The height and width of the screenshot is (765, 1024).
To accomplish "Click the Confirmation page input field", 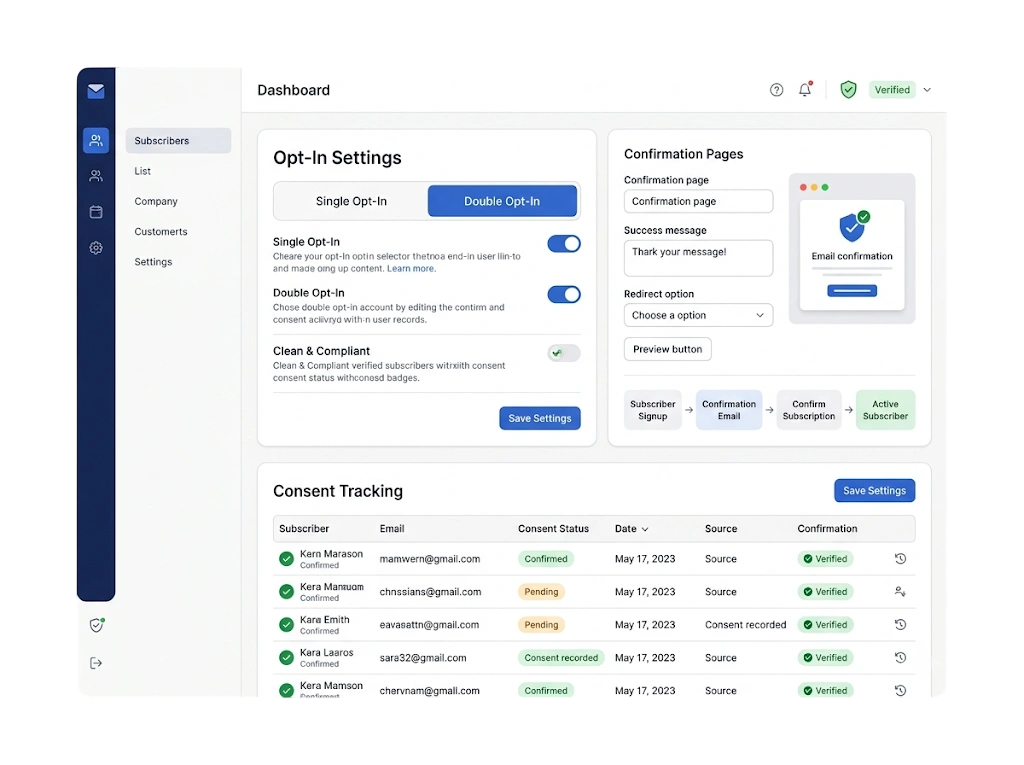I will 698,201.
